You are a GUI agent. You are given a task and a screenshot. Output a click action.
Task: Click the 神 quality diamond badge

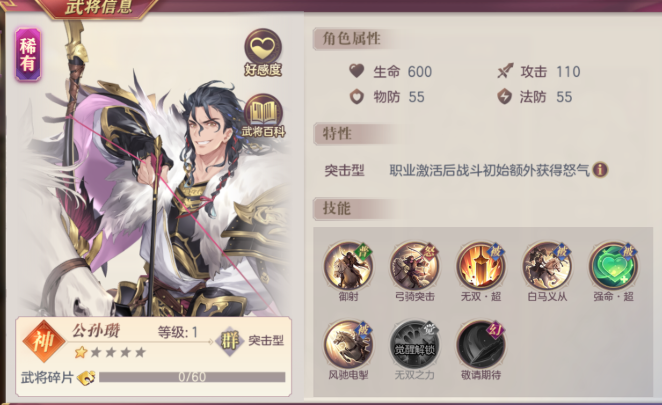coord(44,341)
